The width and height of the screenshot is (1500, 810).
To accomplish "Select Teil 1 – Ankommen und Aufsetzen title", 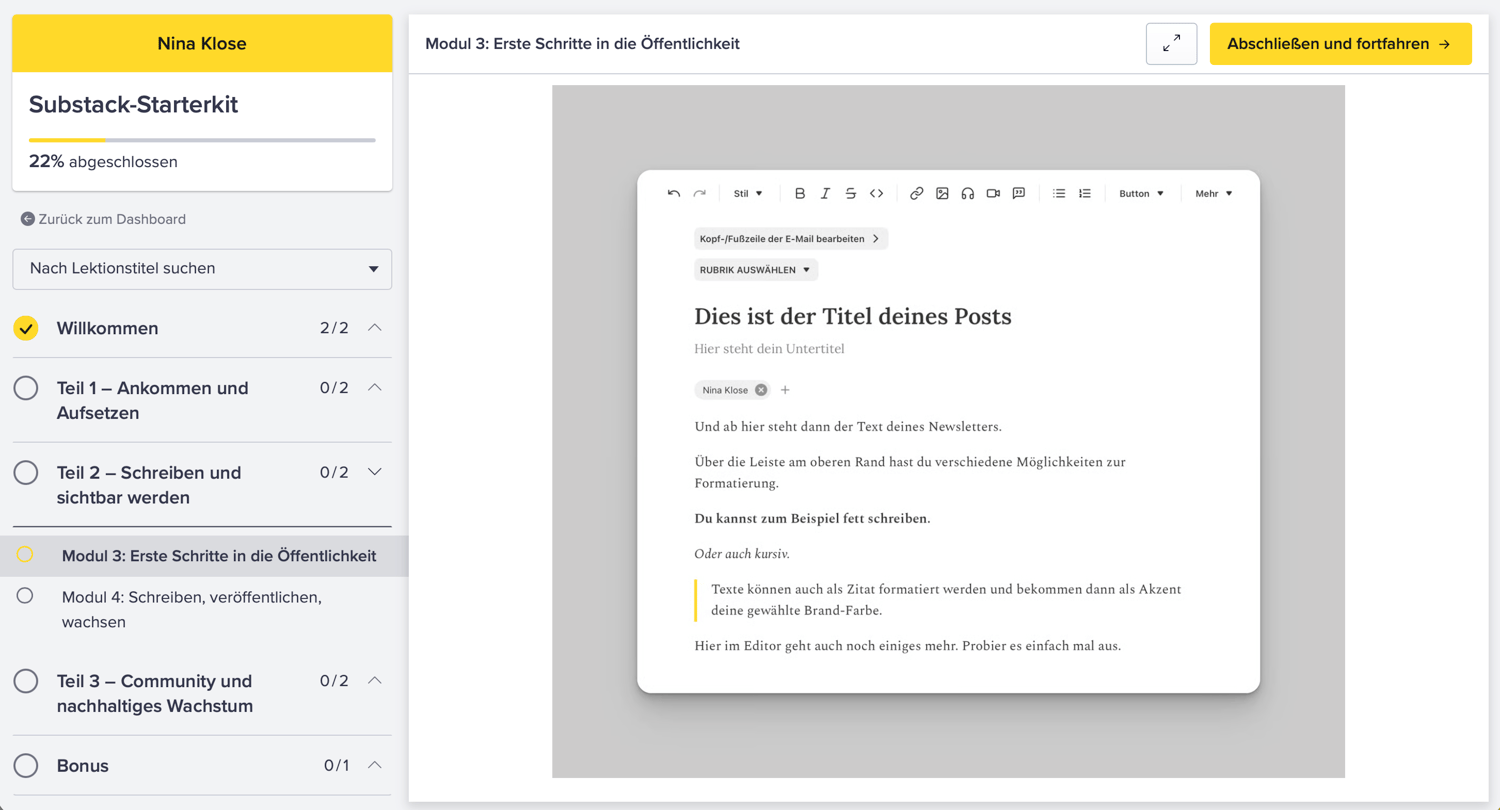I will (x=152, y=400).
